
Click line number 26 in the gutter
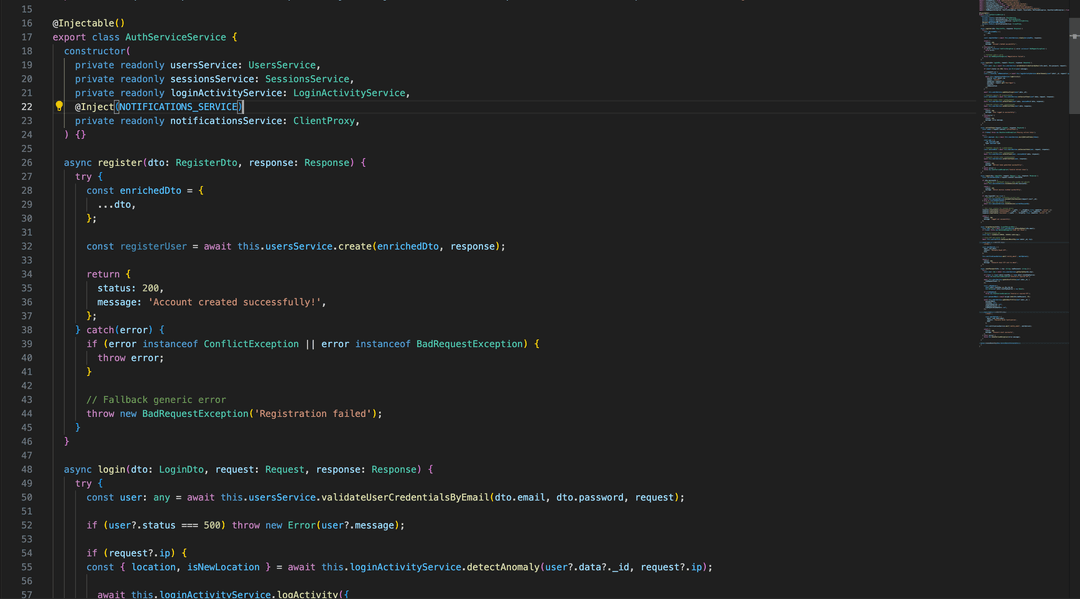(x=26, y=162)
